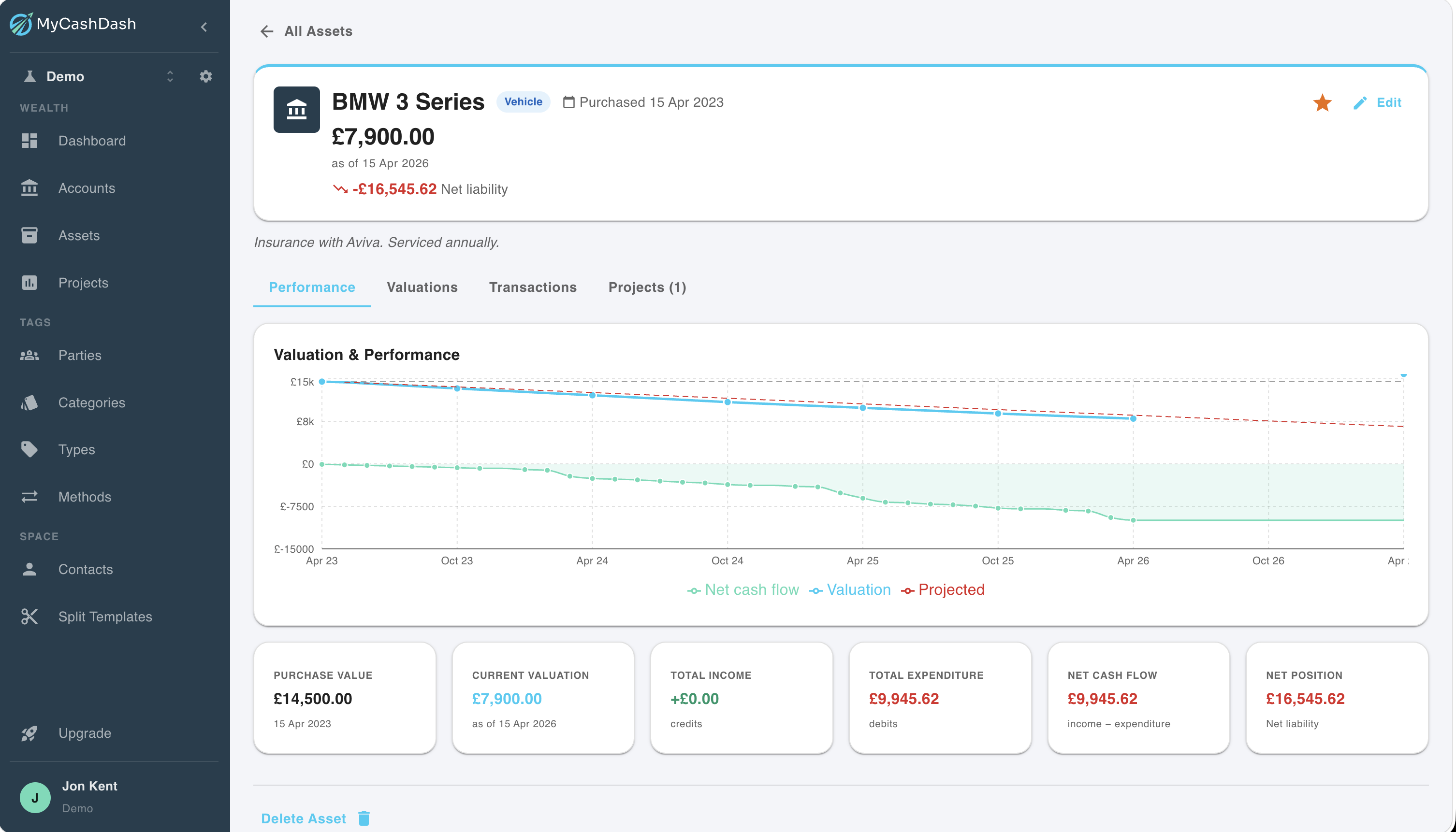The width and height of the screenshot is (1456, 832).
Task: Click the Current Valuation £7,900.00 value
Action: (507, 698)
